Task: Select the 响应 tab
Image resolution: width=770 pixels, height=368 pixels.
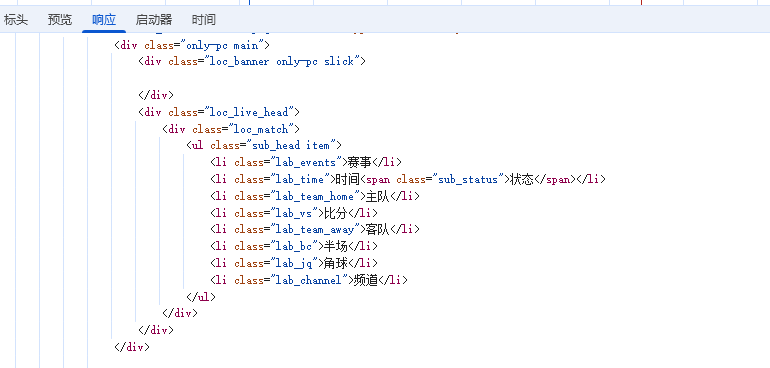Action: coord(104,20)
